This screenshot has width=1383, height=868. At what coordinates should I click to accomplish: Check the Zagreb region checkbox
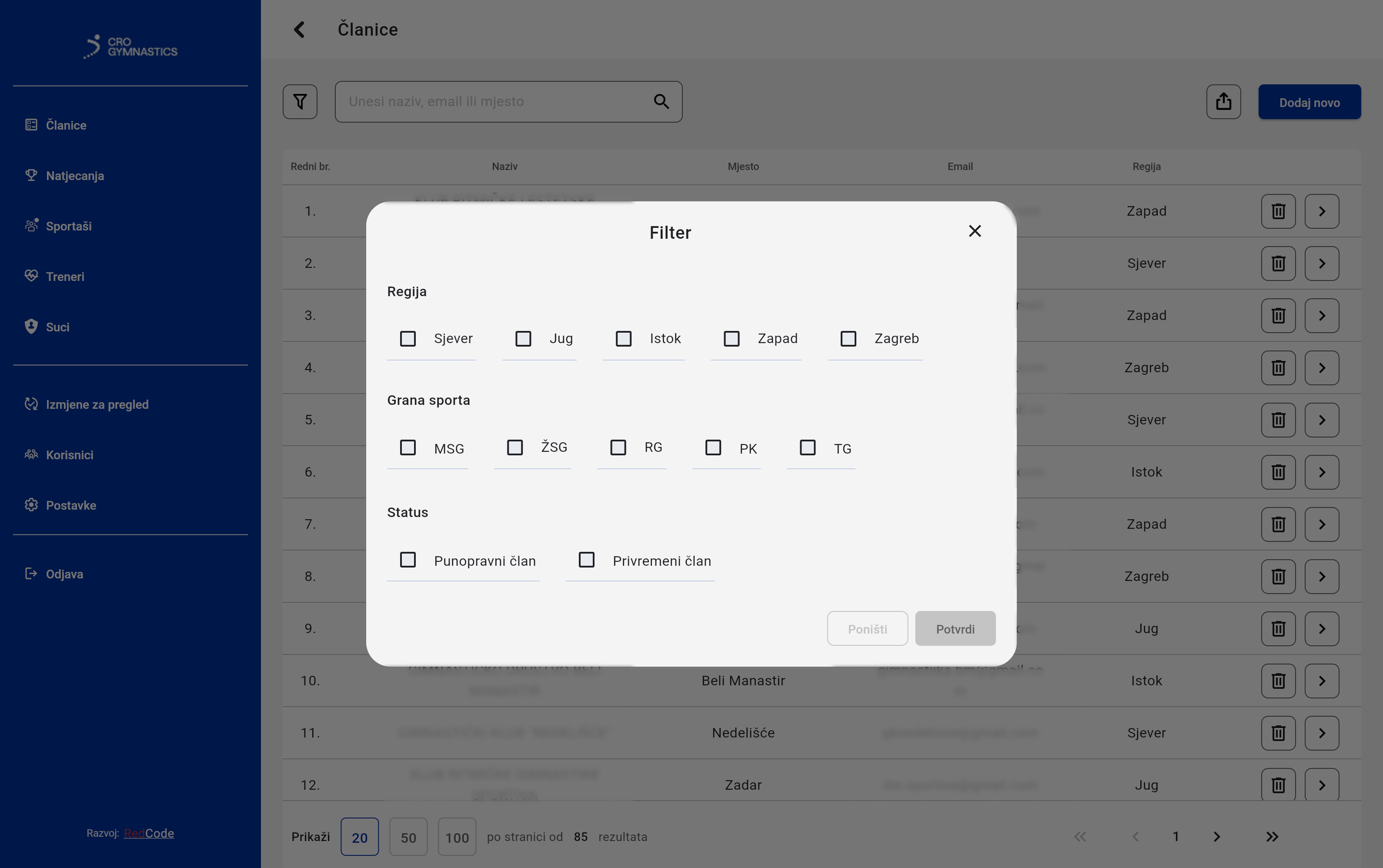pyautogui.click(x=848, y=339)
